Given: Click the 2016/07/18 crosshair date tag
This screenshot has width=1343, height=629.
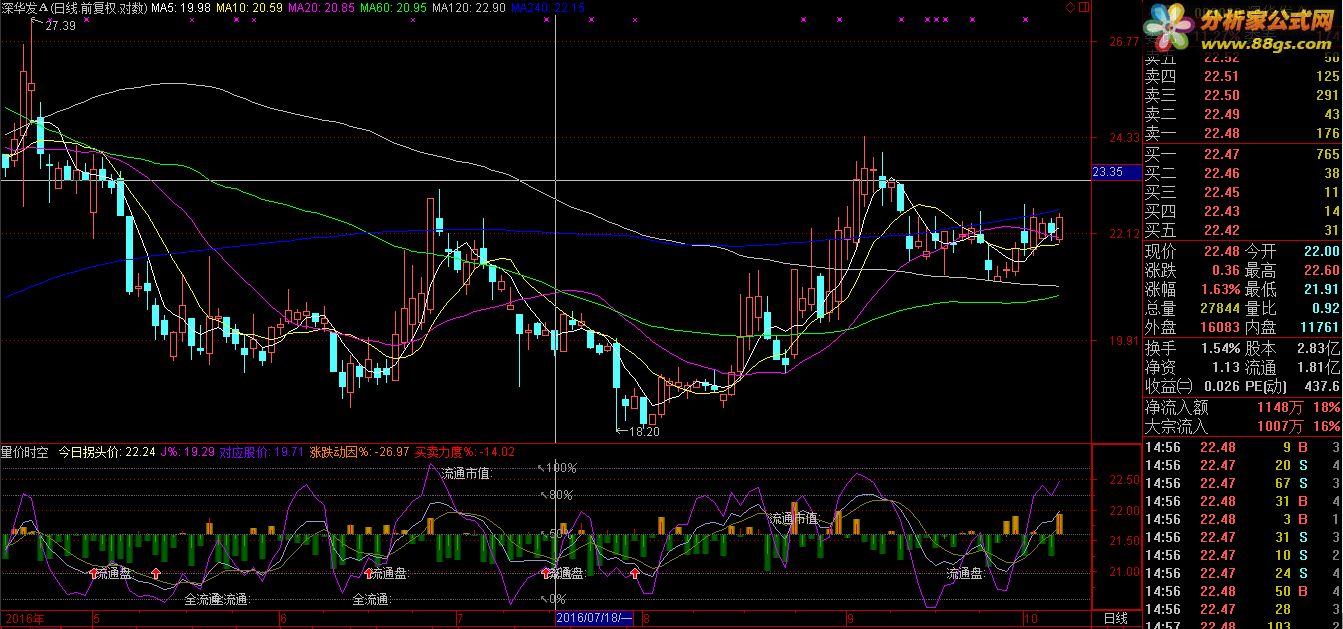Looking at the screenshot, I should coord(594,620).
